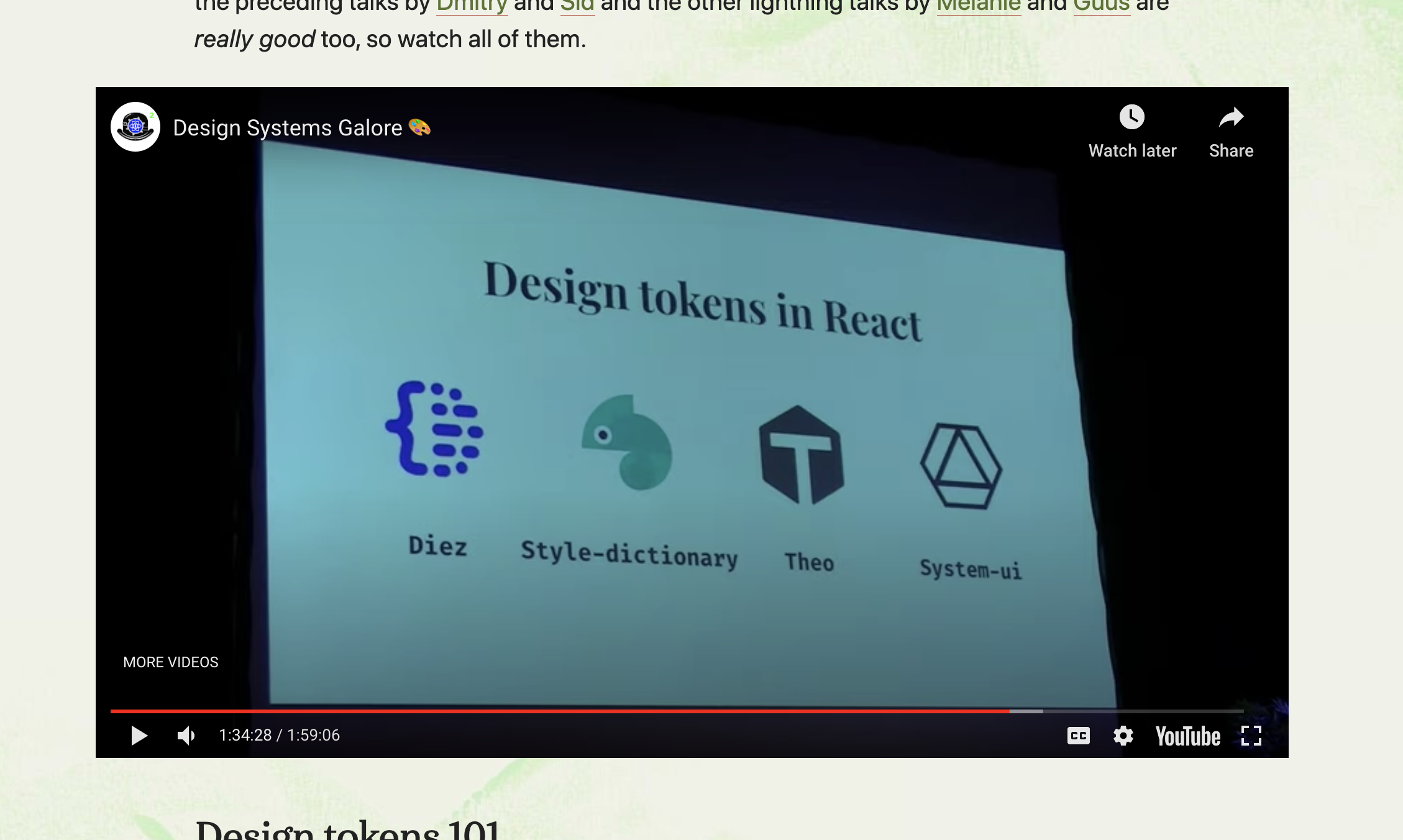Open the Design Systems Galore video title
This screenshot has width=1403, height=840.
(x=288, y=128)
